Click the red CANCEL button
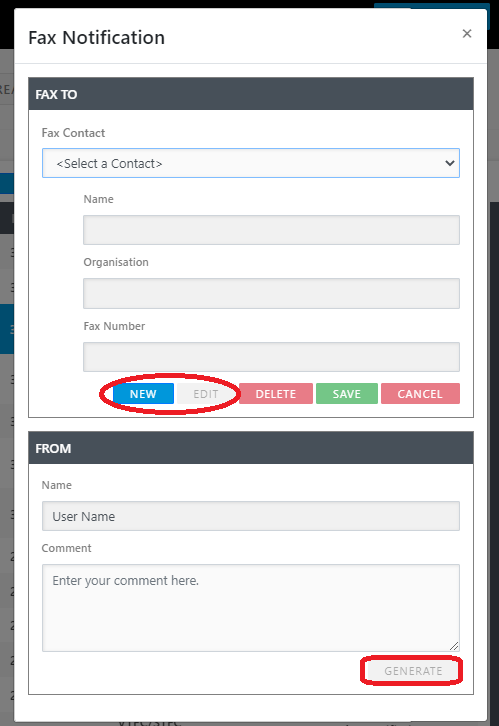Image resolution: width=499 pixels, height=726 pixels. (x=420, y=394)
